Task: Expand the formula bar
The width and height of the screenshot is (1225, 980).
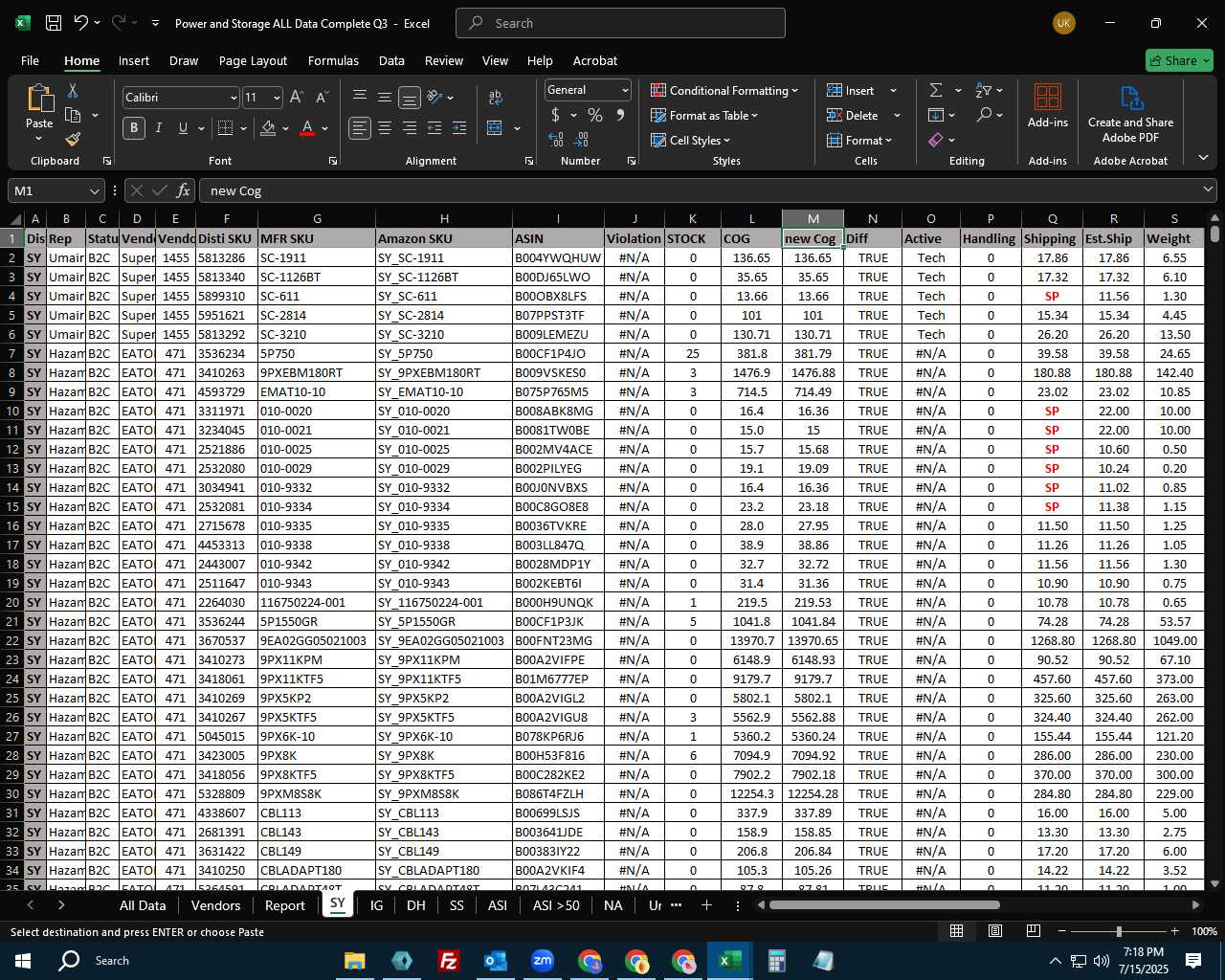Action: pos(1209,190)
